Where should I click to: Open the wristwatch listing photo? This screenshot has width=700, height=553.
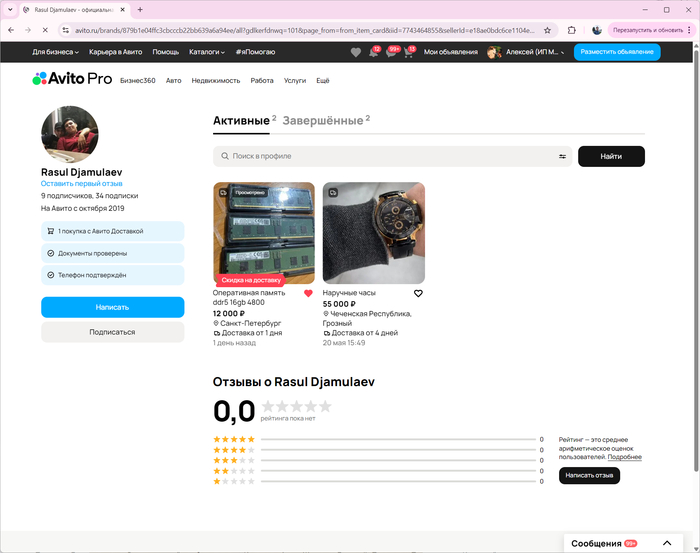[x=373, y=233]
